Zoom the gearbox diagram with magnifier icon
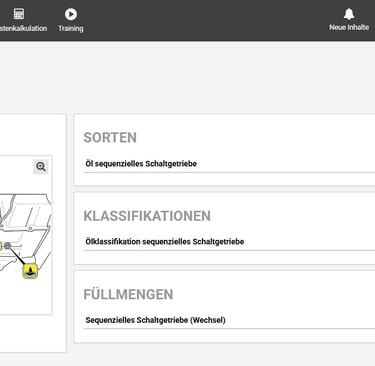Screen dimensions: 375x366 coord(41,166)
